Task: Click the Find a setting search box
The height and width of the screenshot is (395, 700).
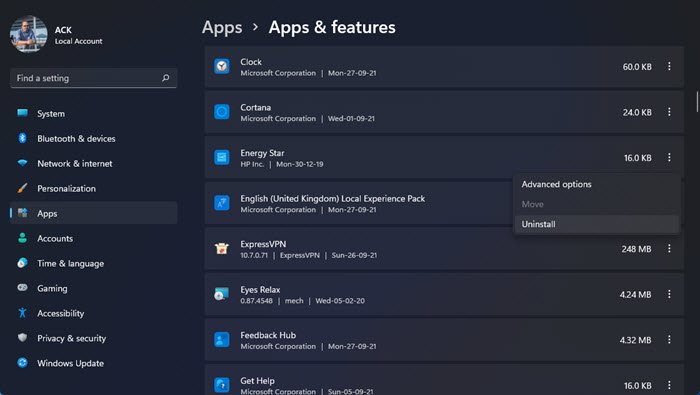Action: pos(93,78)
